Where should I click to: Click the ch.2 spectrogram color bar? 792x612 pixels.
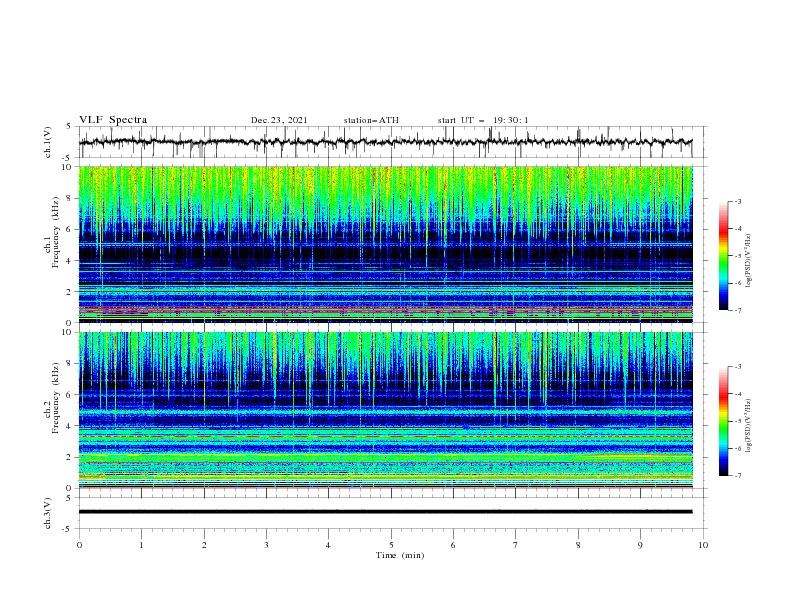pyautogui.click(x=723, y=421)
